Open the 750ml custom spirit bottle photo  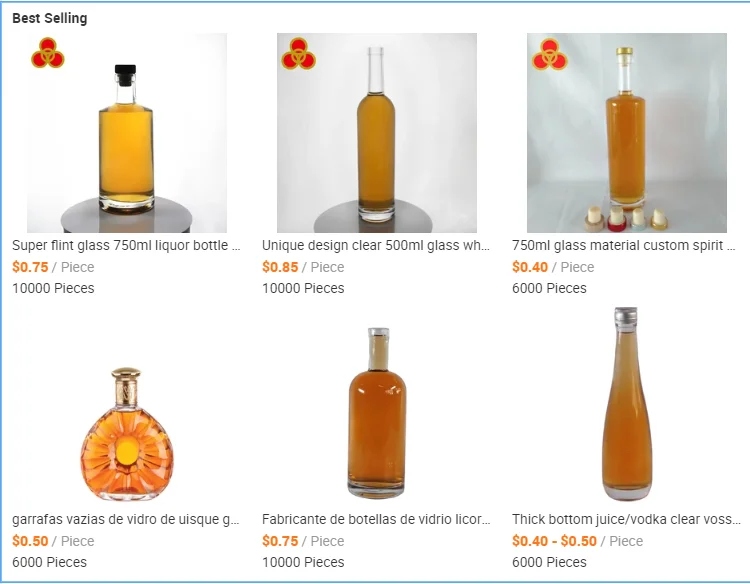point(627,132)
